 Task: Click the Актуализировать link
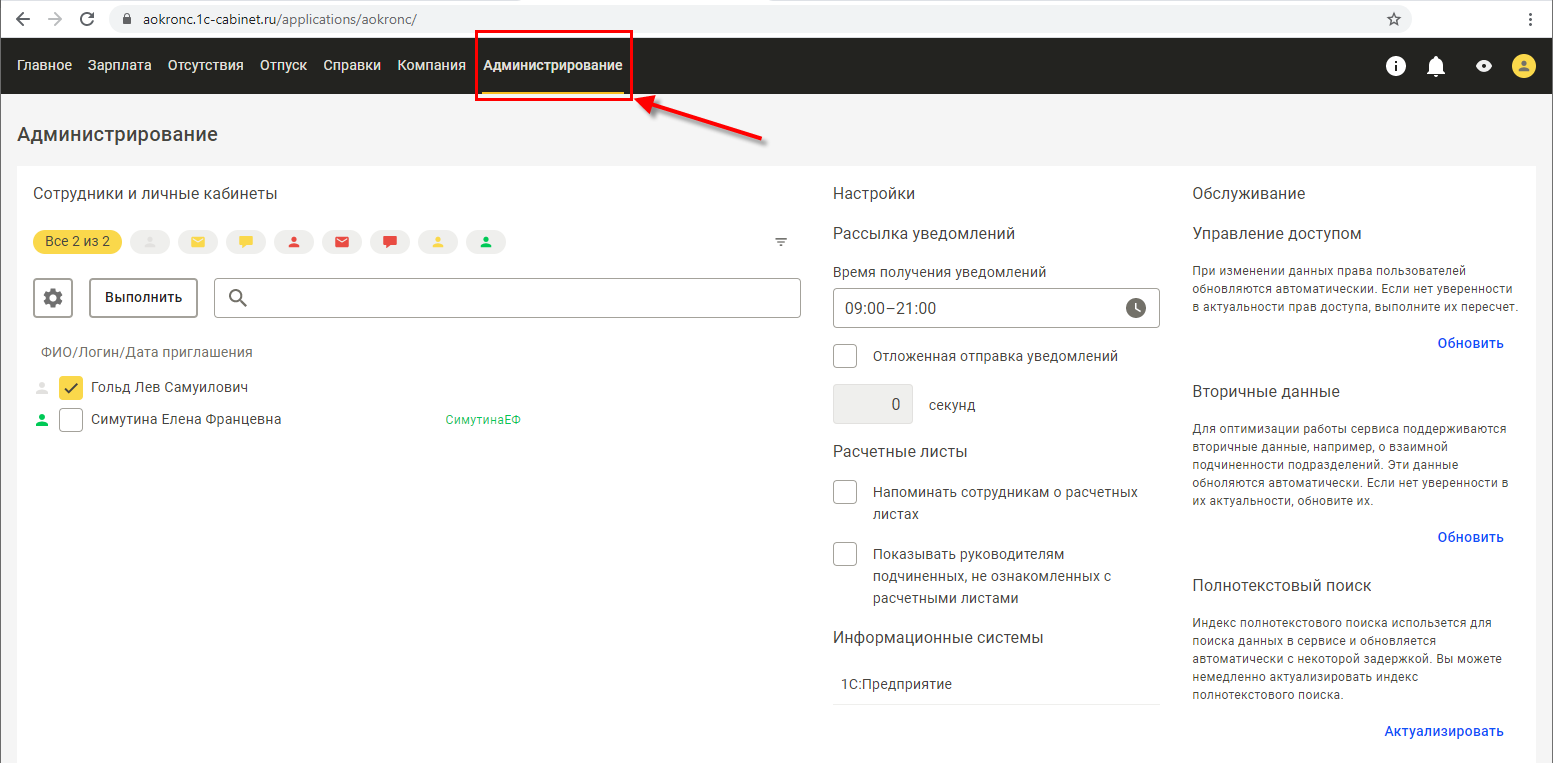pos(1444,731)
